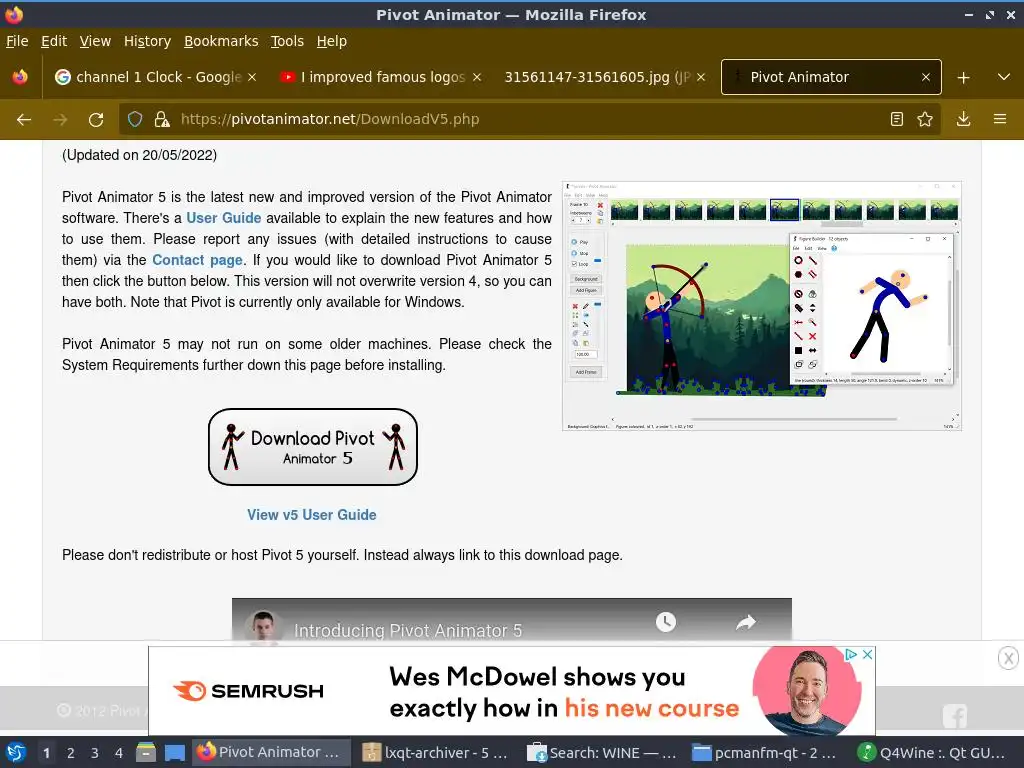Switch to virtual desktop 2

(71, 752)
